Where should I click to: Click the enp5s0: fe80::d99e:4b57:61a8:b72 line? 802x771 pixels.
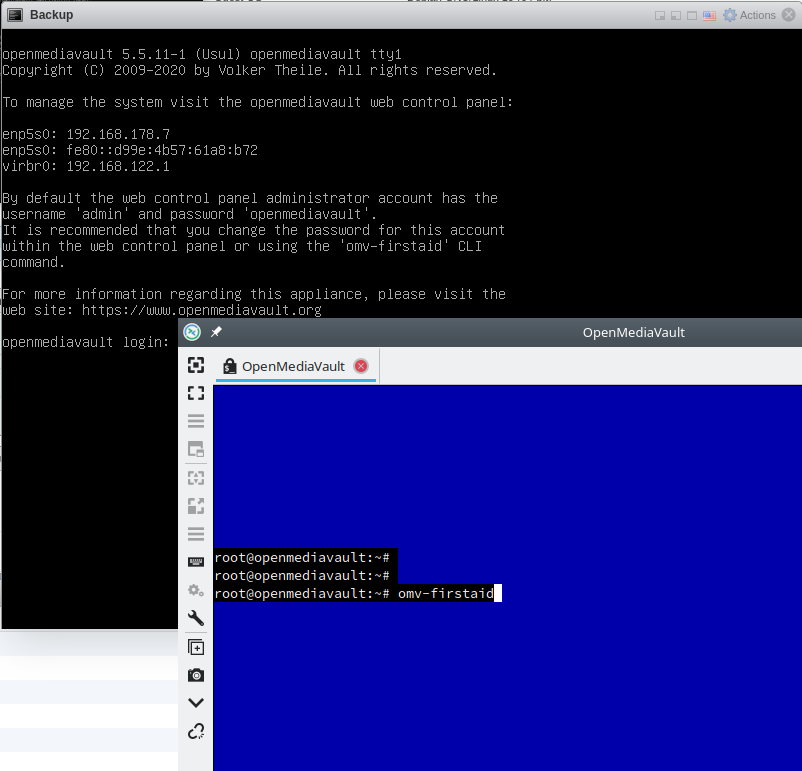point(130,150)
